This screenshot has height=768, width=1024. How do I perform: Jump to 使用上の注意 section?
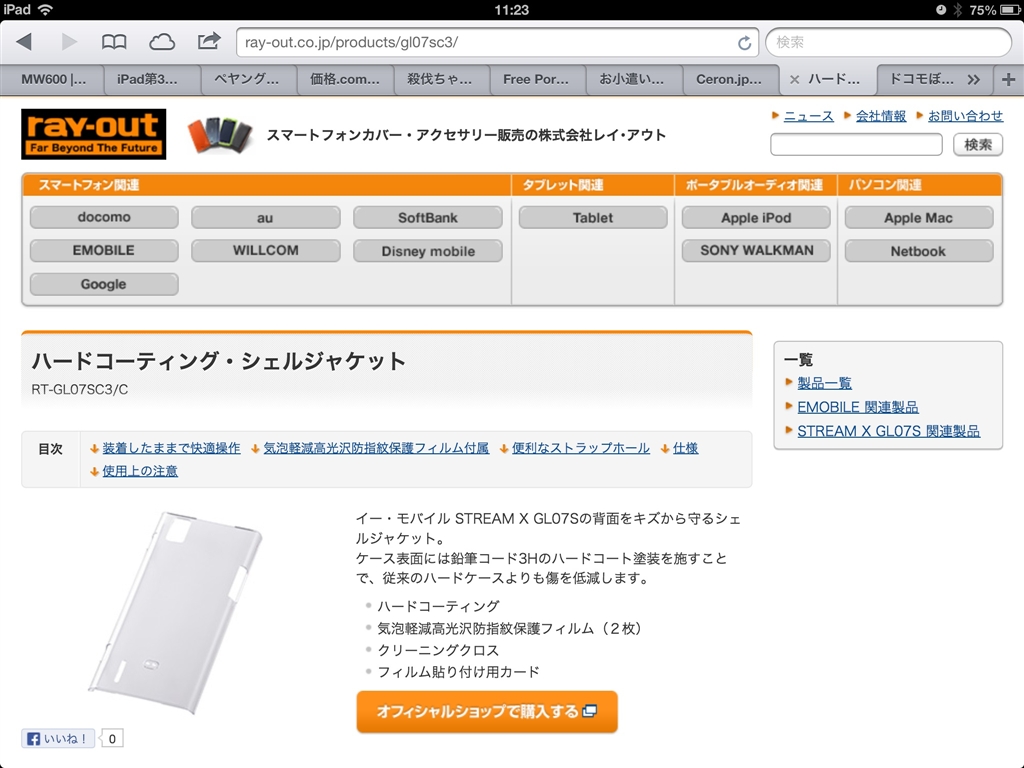140,471
